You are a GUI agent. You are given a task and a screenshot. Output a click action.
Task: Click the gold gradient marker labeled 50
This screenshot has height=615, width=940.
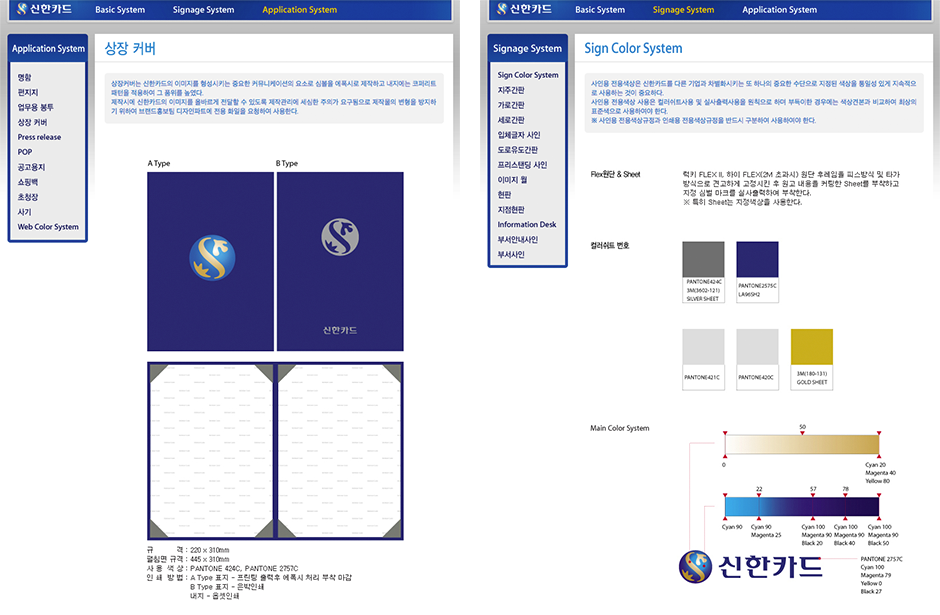(802, 432)
